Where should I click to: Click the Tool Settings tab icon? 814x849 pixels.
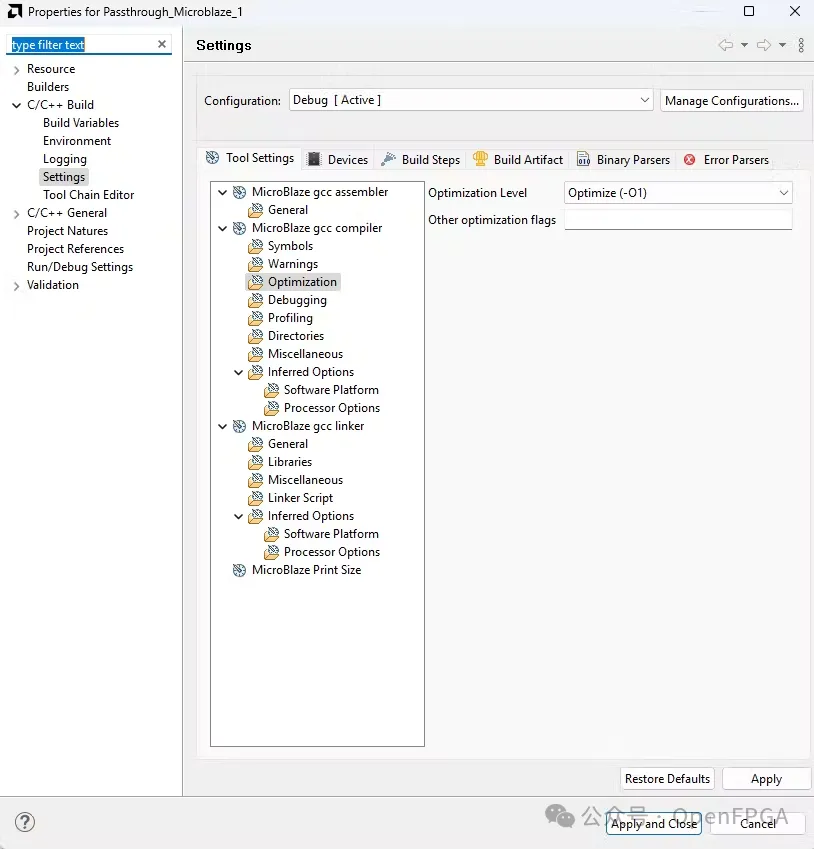pyautogui.click(x=212, y=158)
